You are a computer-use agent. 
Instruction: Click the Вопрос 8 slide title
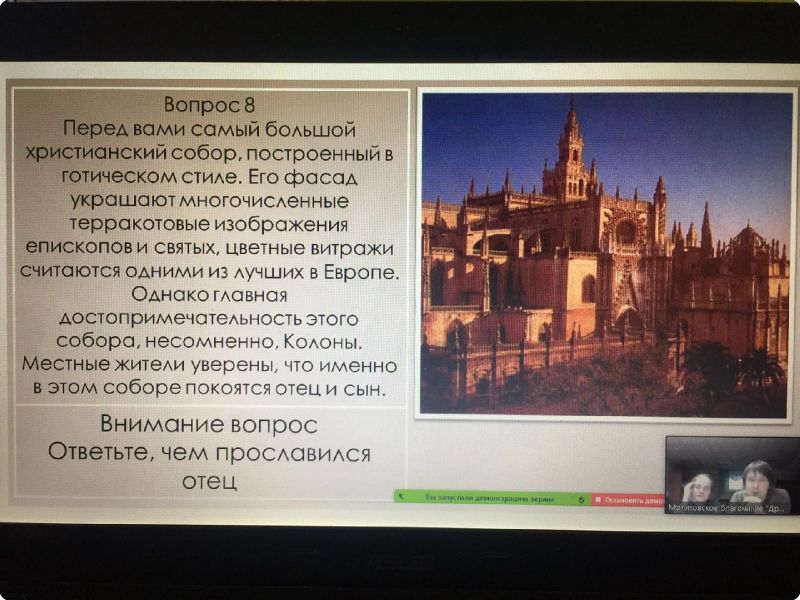[x=209, y=106]
